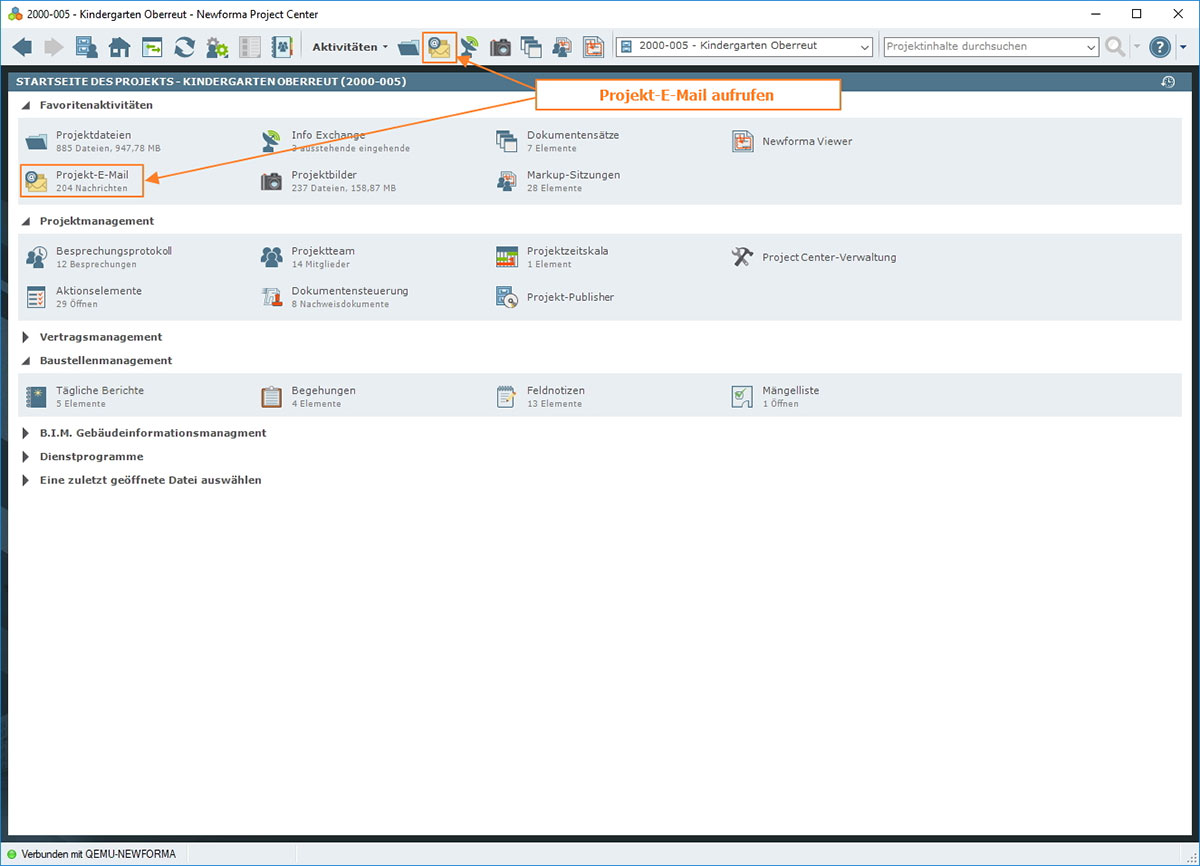Open My Project Center cabinet icon

(x=87, y=47)
